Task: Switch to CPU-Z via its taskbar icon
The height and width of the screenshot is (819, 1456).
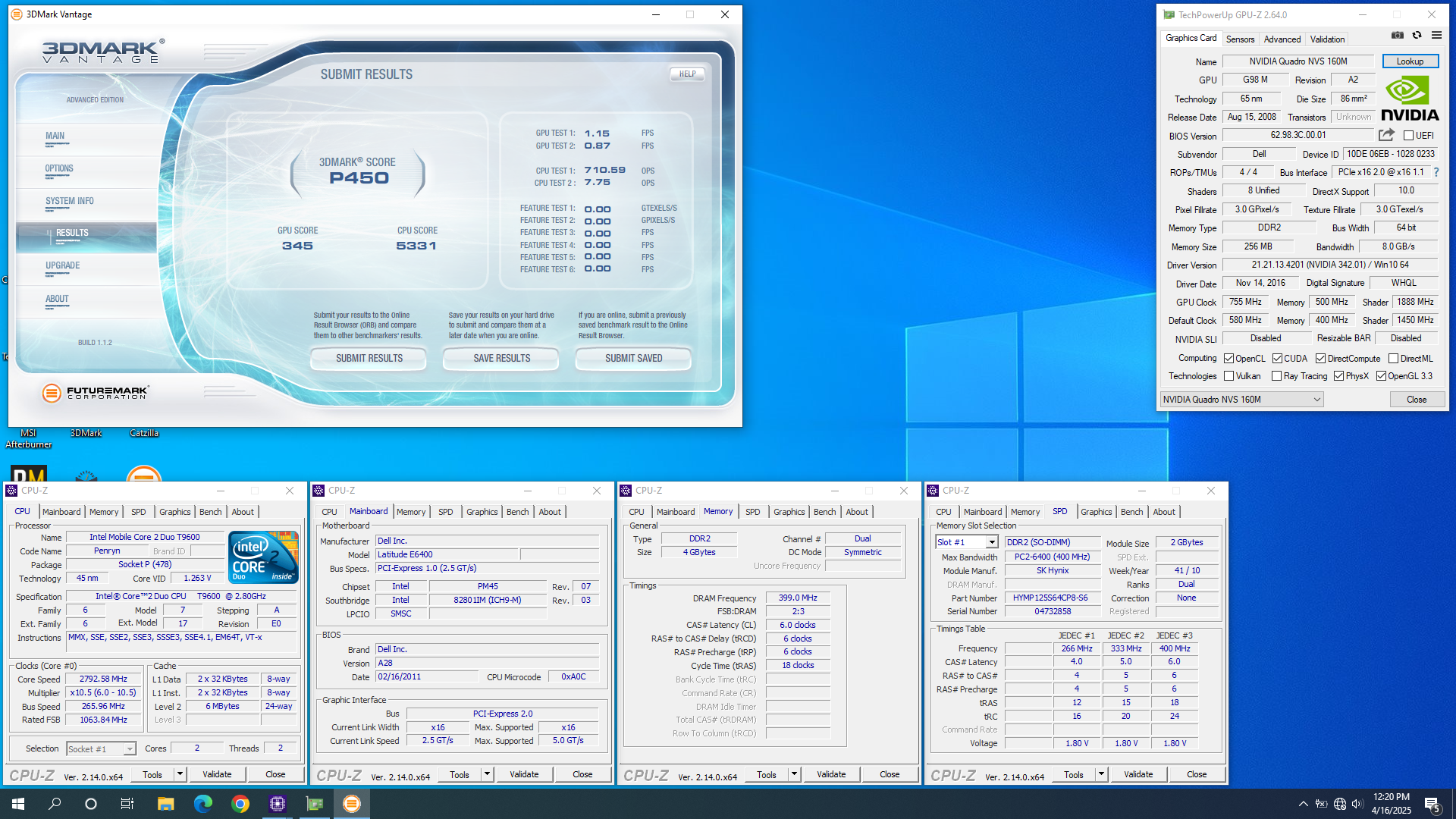Action: (277, 804)
